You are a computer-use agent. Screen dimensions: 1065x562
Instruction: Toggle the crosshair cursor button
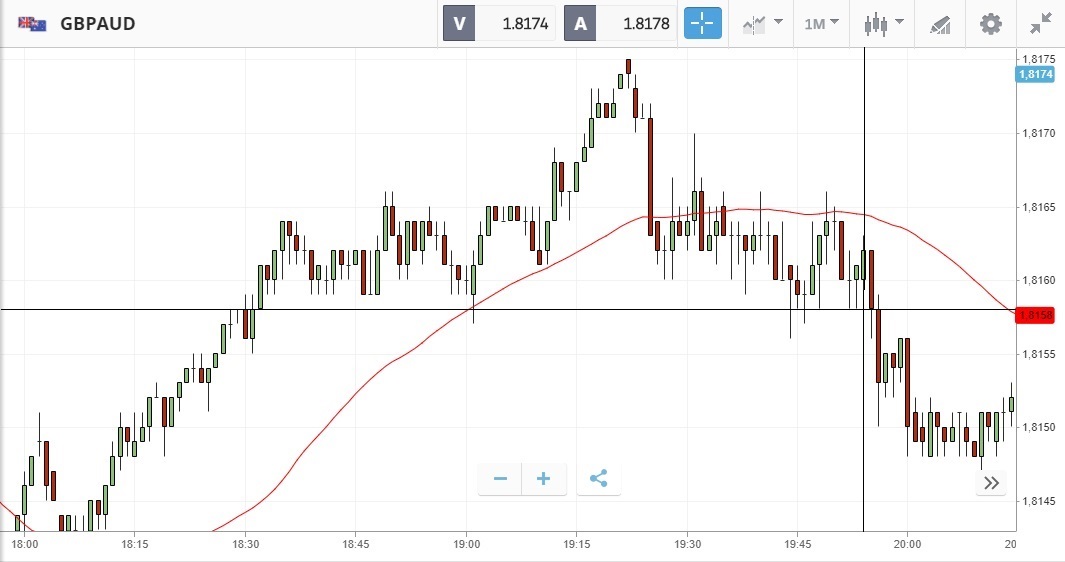(702, 23)
